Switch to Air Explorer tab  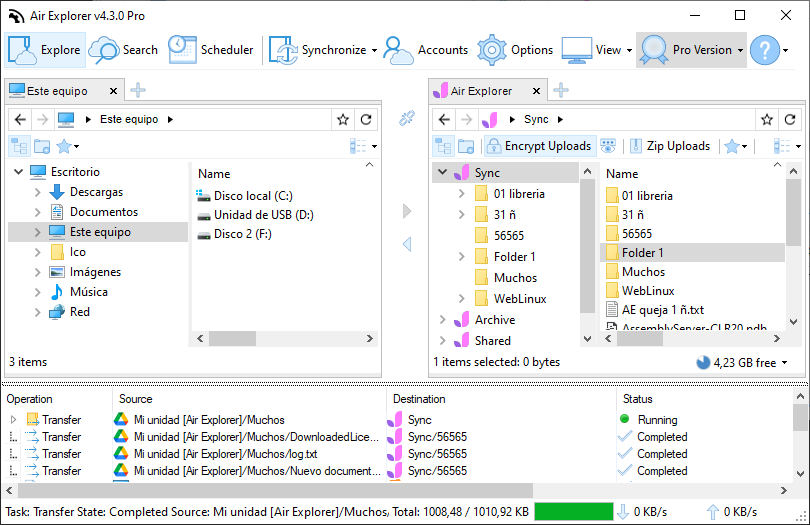coord(481,91)
